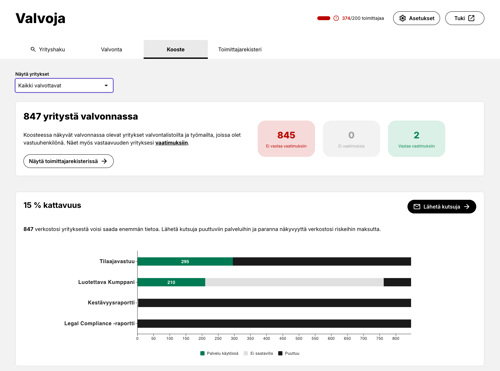
Task: Click the dropdown arrow in Näytä yritykset
Action: click(x=106, y=86)
